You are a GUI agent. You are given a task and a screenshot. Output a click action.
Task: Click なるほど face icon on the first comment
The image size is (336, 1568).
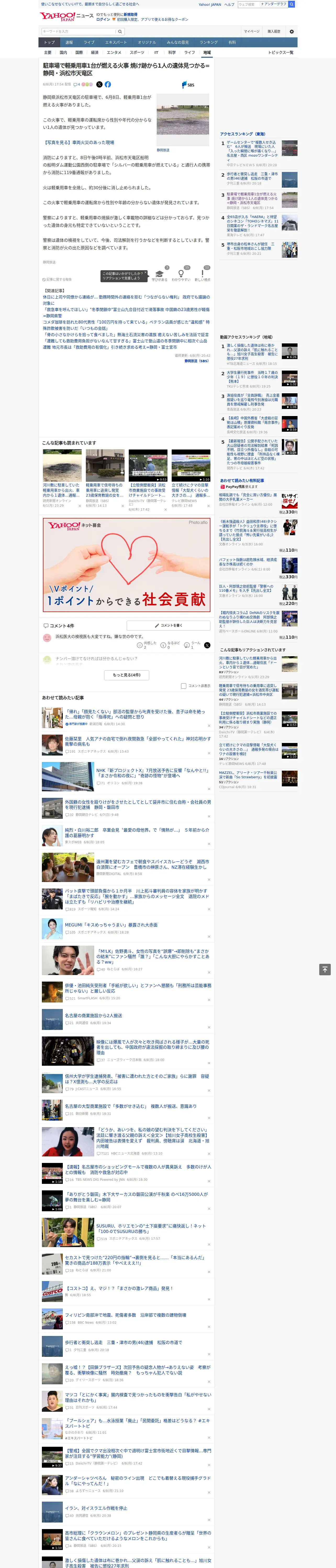coord(164,645)
